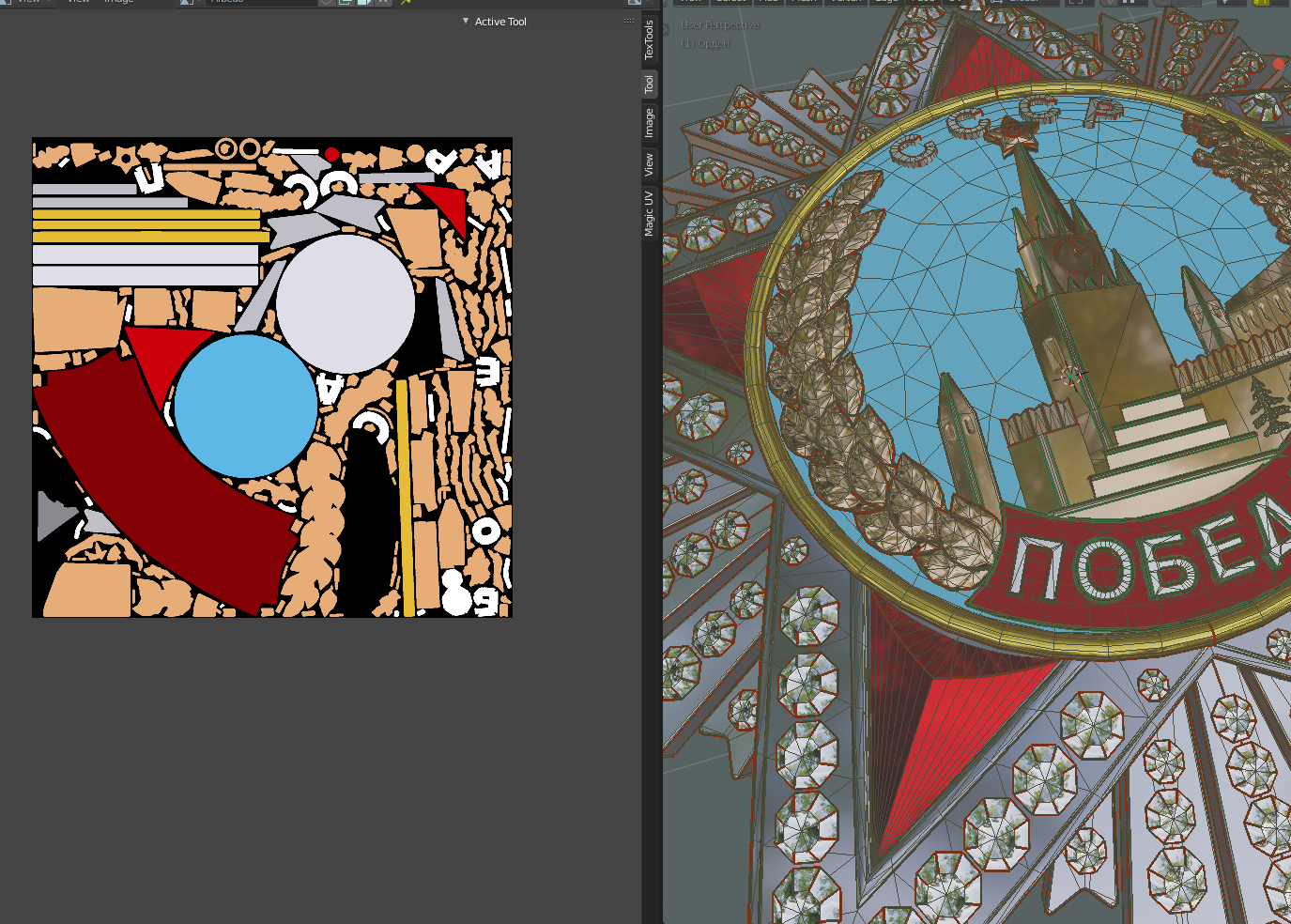This screenshot has width=1291, height=924.
Task: Click the UV texture image in the editor
Action: point(272,377)
